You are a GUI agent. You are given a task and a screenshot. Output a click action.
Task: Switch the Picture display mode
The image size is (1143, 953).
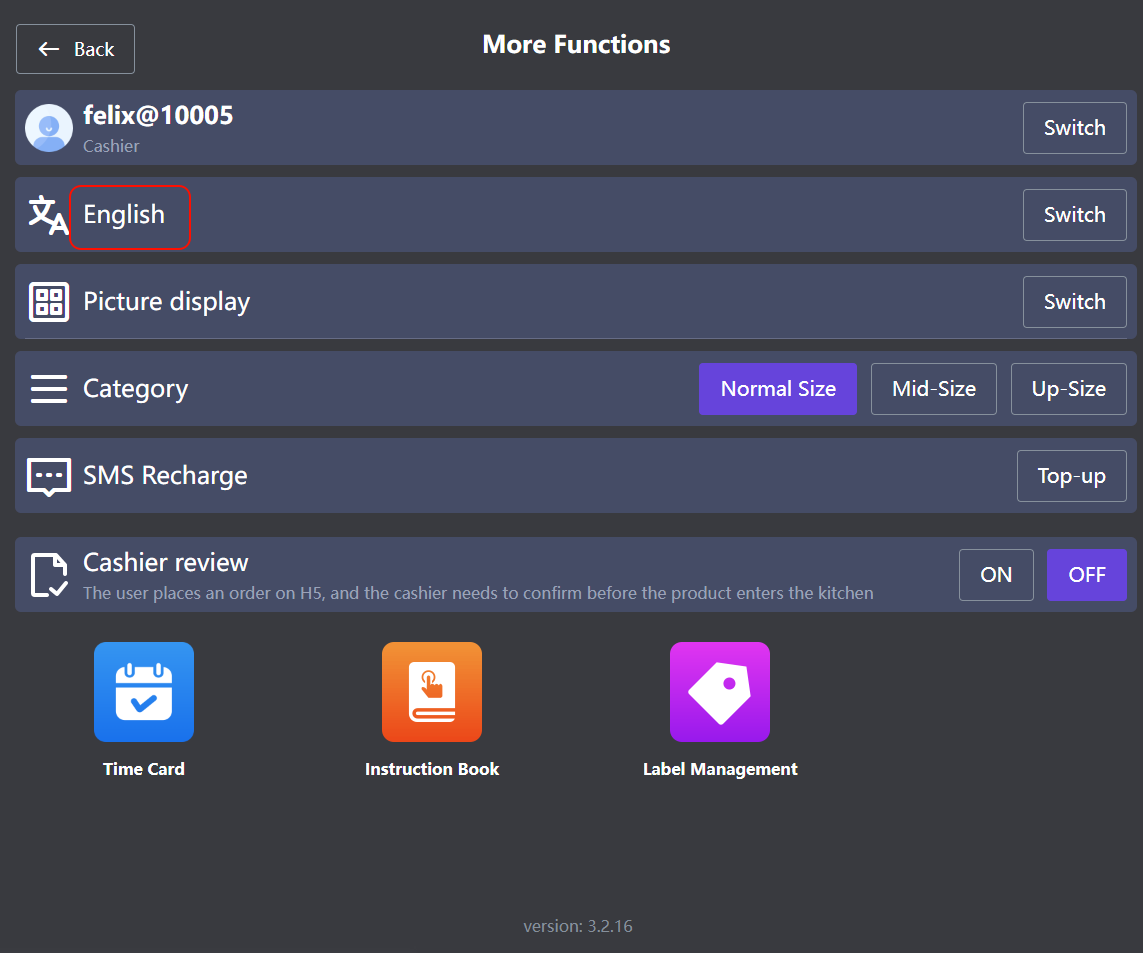tap(1074, 302)
